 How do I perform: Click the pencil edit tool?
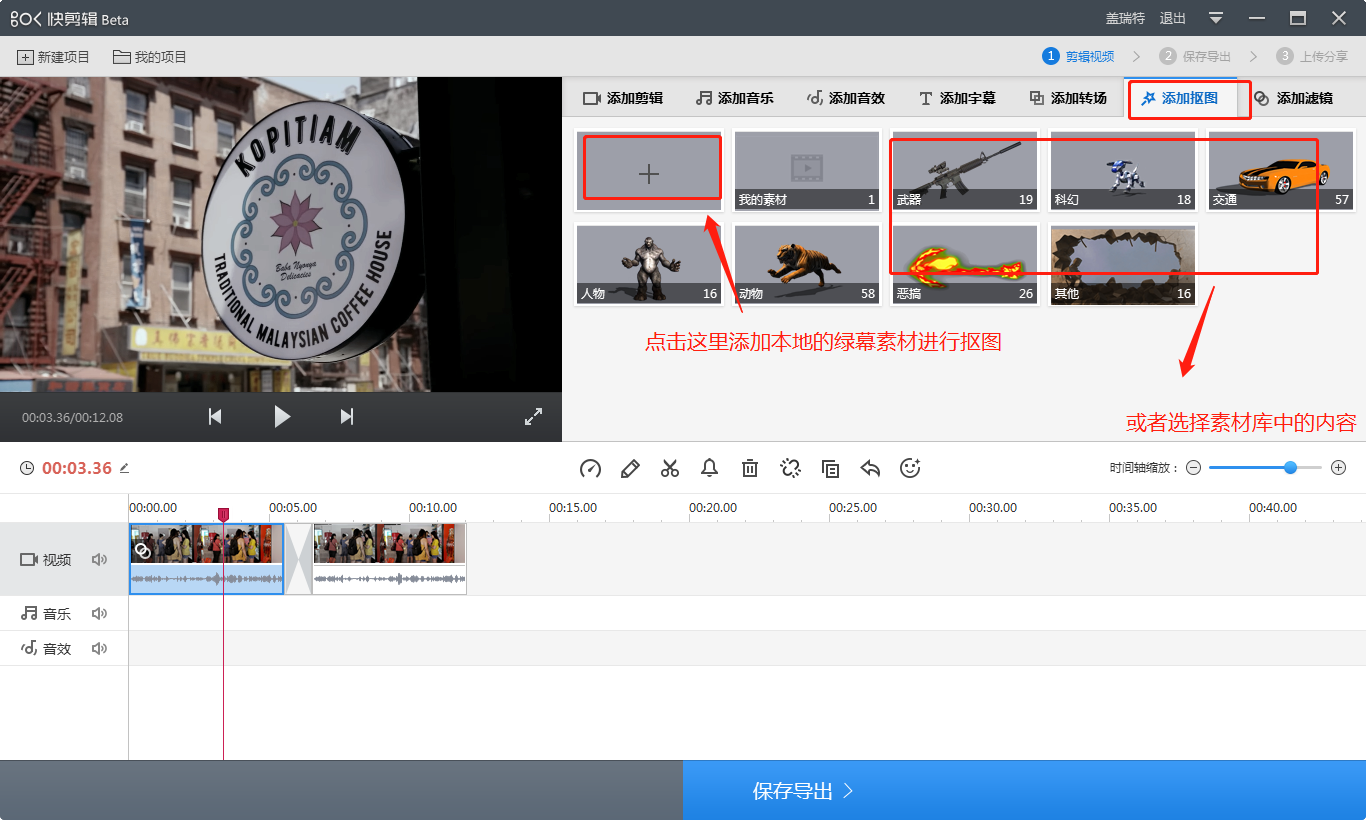[630, 468]
